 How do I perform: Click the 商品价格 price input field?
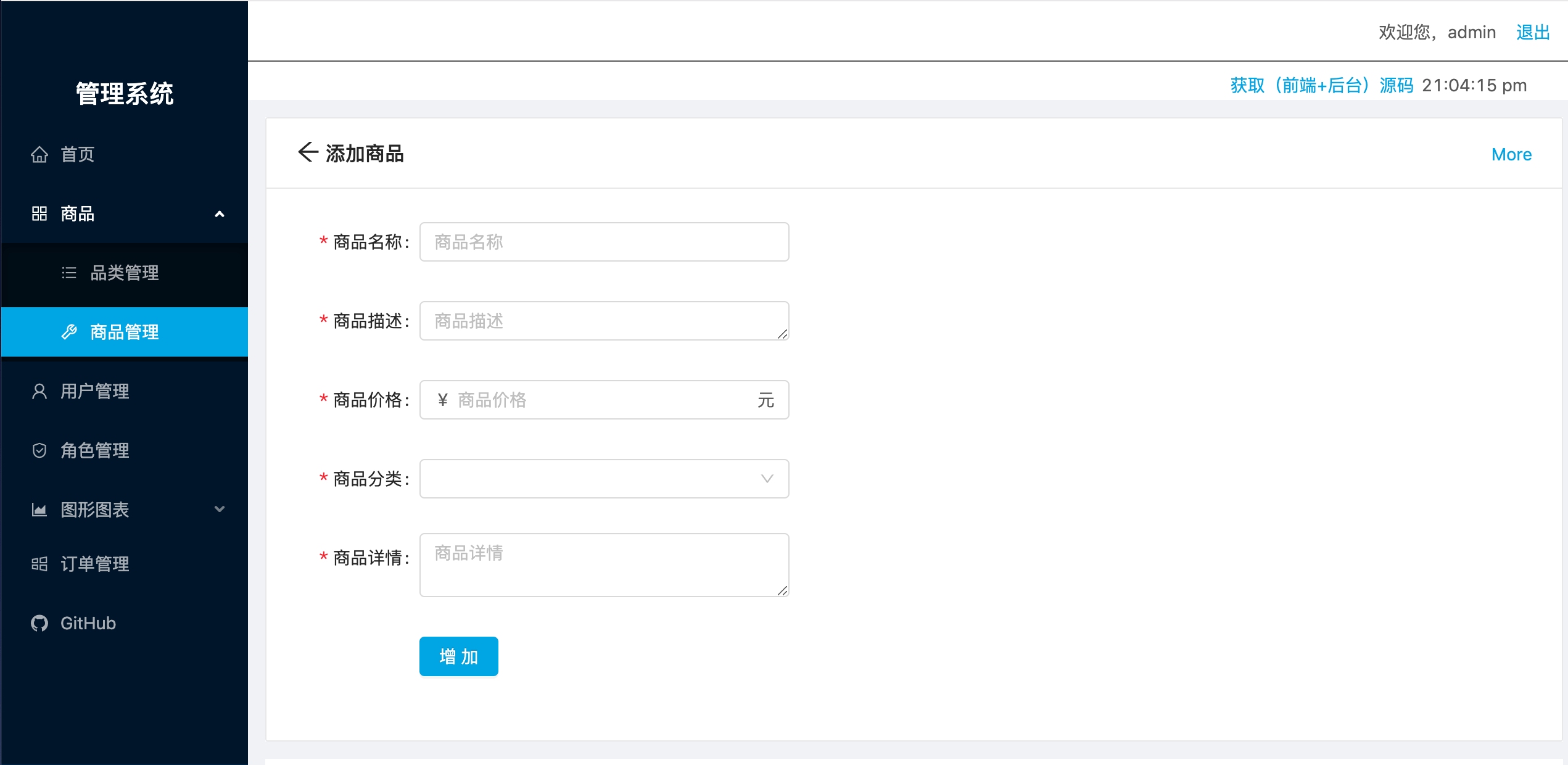[x=604, y=400]
